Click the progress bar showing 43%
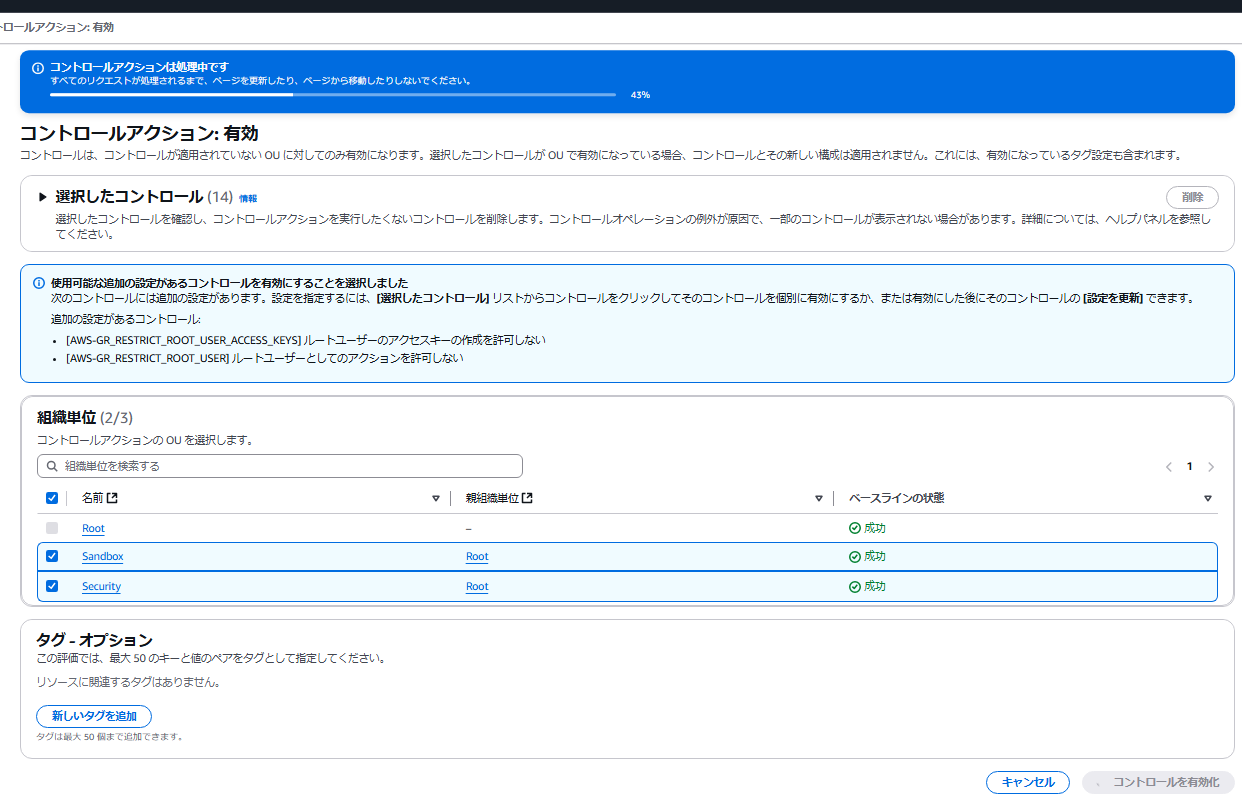Image resolution: width=1242 pixels, height=794 pixels. pyautogui.click(x=333, y=95)
